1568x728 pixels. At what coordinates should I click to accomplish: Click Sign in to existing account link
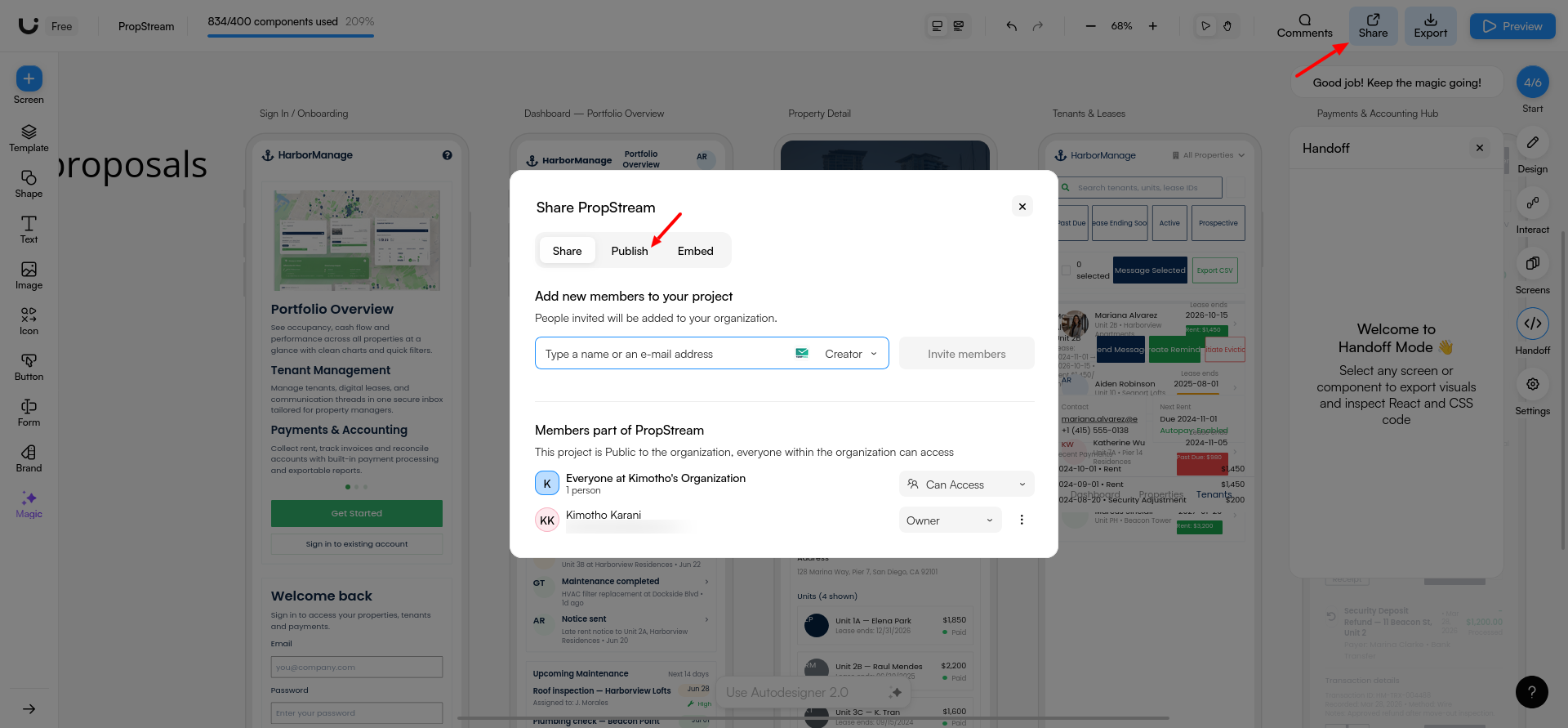pyautogui.click(x=357, y=544)
